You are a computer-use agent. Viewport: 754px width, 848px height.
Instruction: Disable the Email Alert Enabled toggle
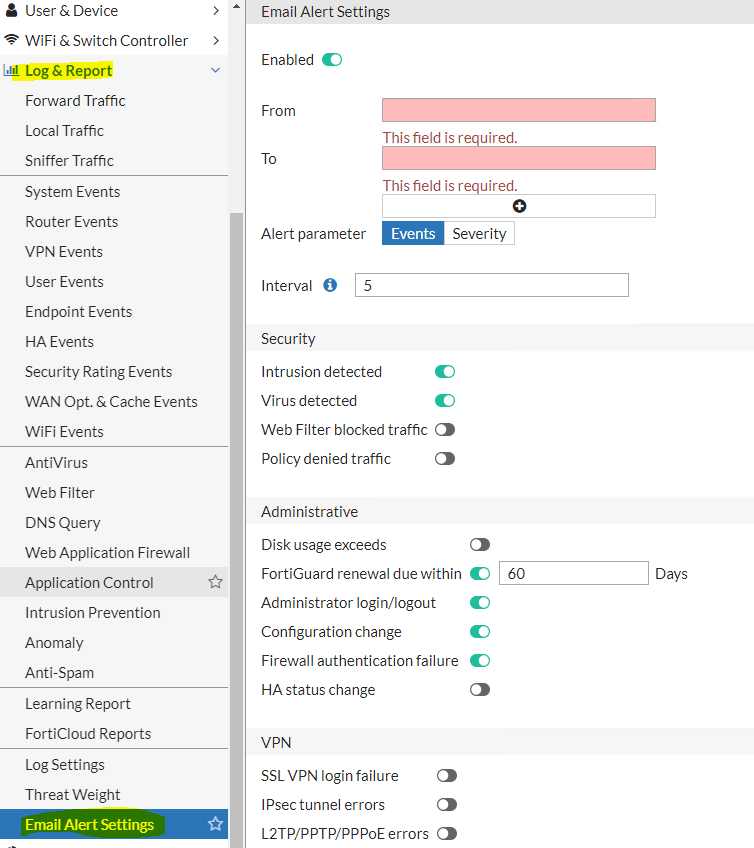tap(332, 59)
